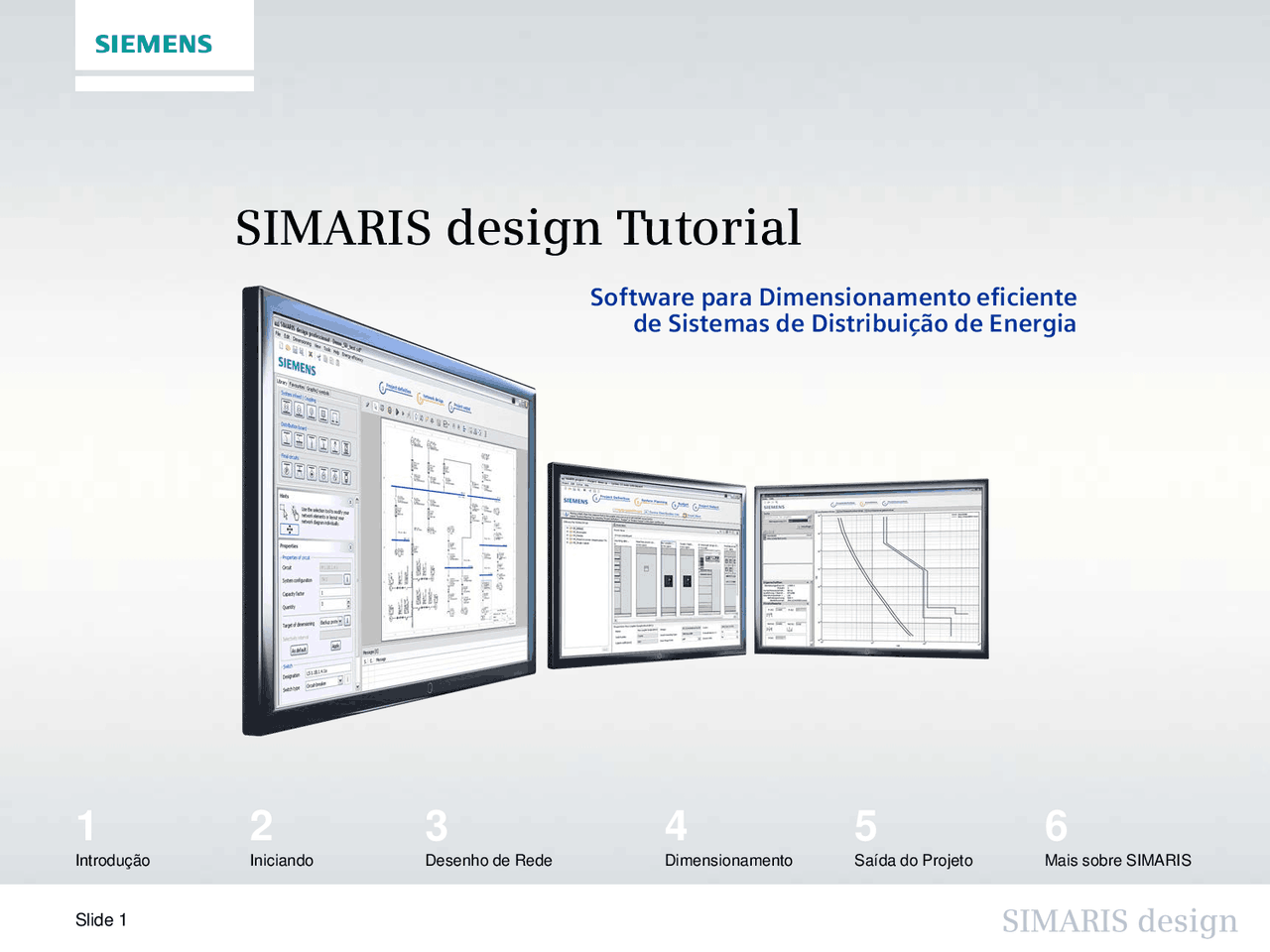
Task: Click the Apply button in Properties
Action: click(336, 646)
